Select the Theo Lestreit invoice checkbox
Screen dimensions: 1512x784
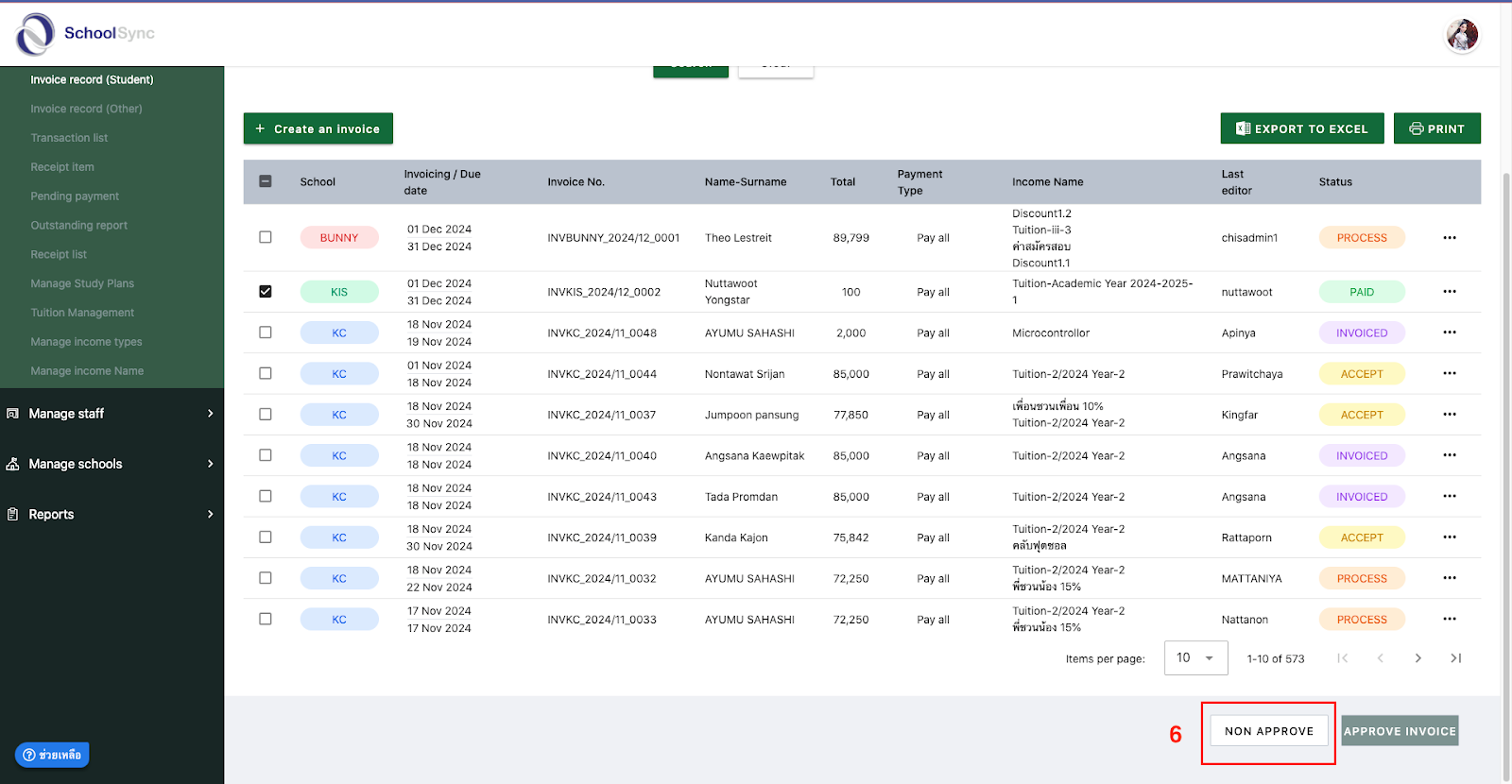[266, 237]
